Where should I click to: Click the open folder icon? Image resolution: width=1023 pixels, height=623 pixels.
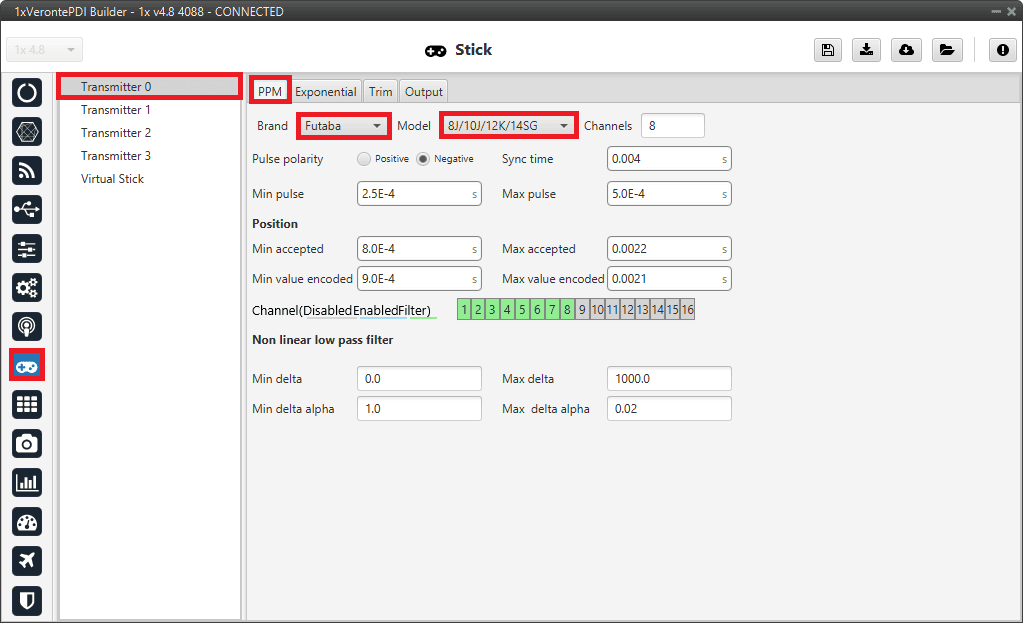[x=946, y=50]
